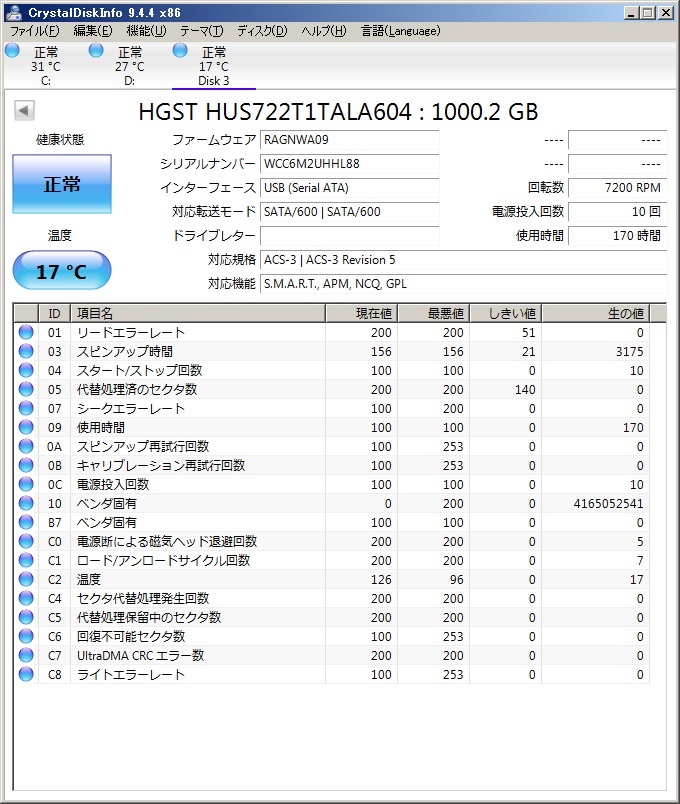Viewport: 680px width, 804px height.
Task: Click status icon of row 10 ベンダ固有
Action: [x=26, y=503]
